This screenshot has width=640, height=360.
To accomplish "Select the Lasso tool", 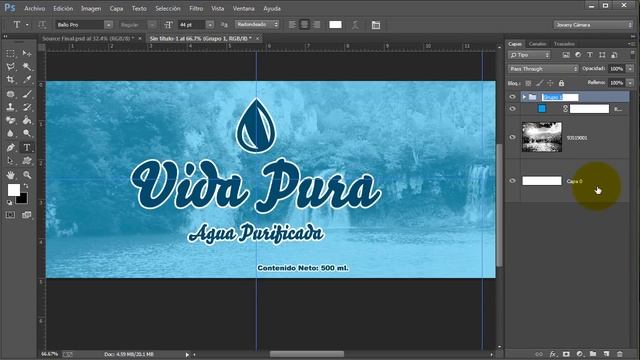I will pyautogui.click(x=11, y=67).
